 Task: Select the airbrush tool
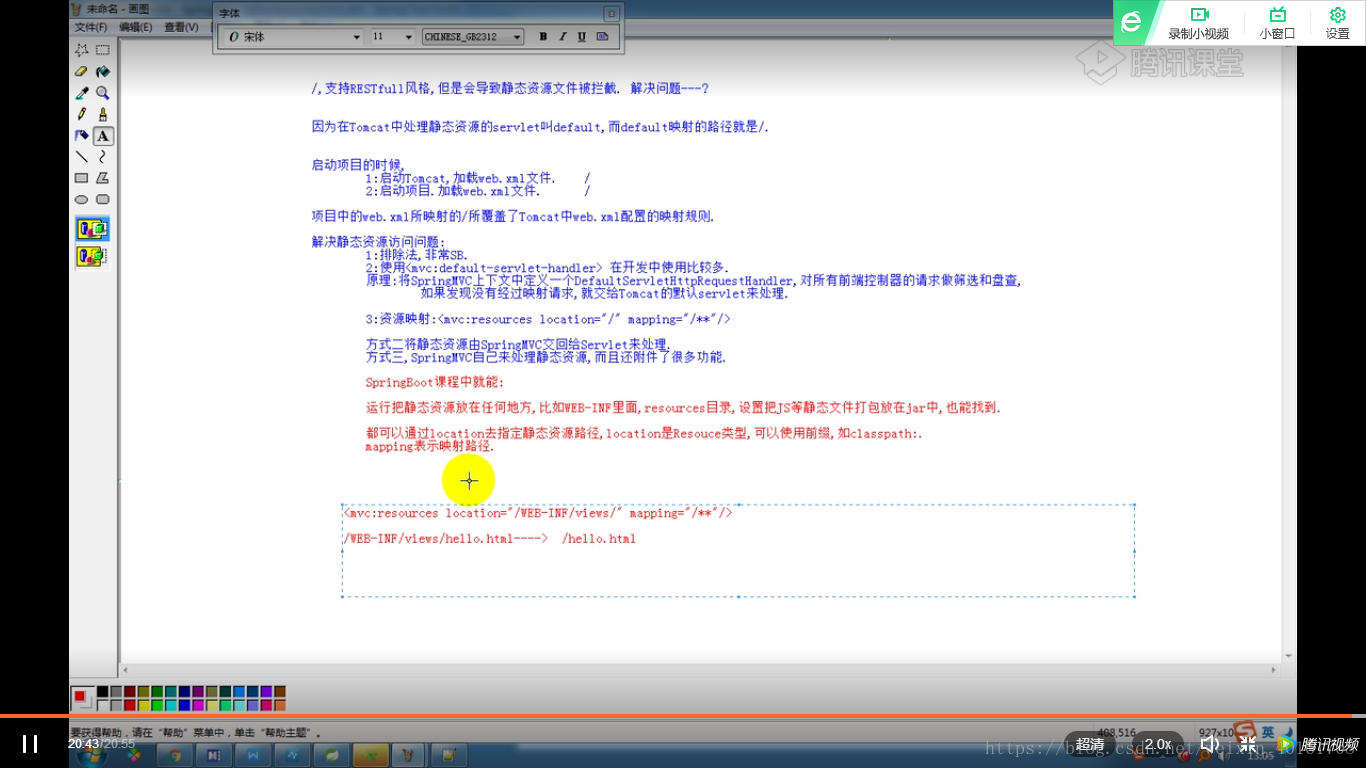82,135
